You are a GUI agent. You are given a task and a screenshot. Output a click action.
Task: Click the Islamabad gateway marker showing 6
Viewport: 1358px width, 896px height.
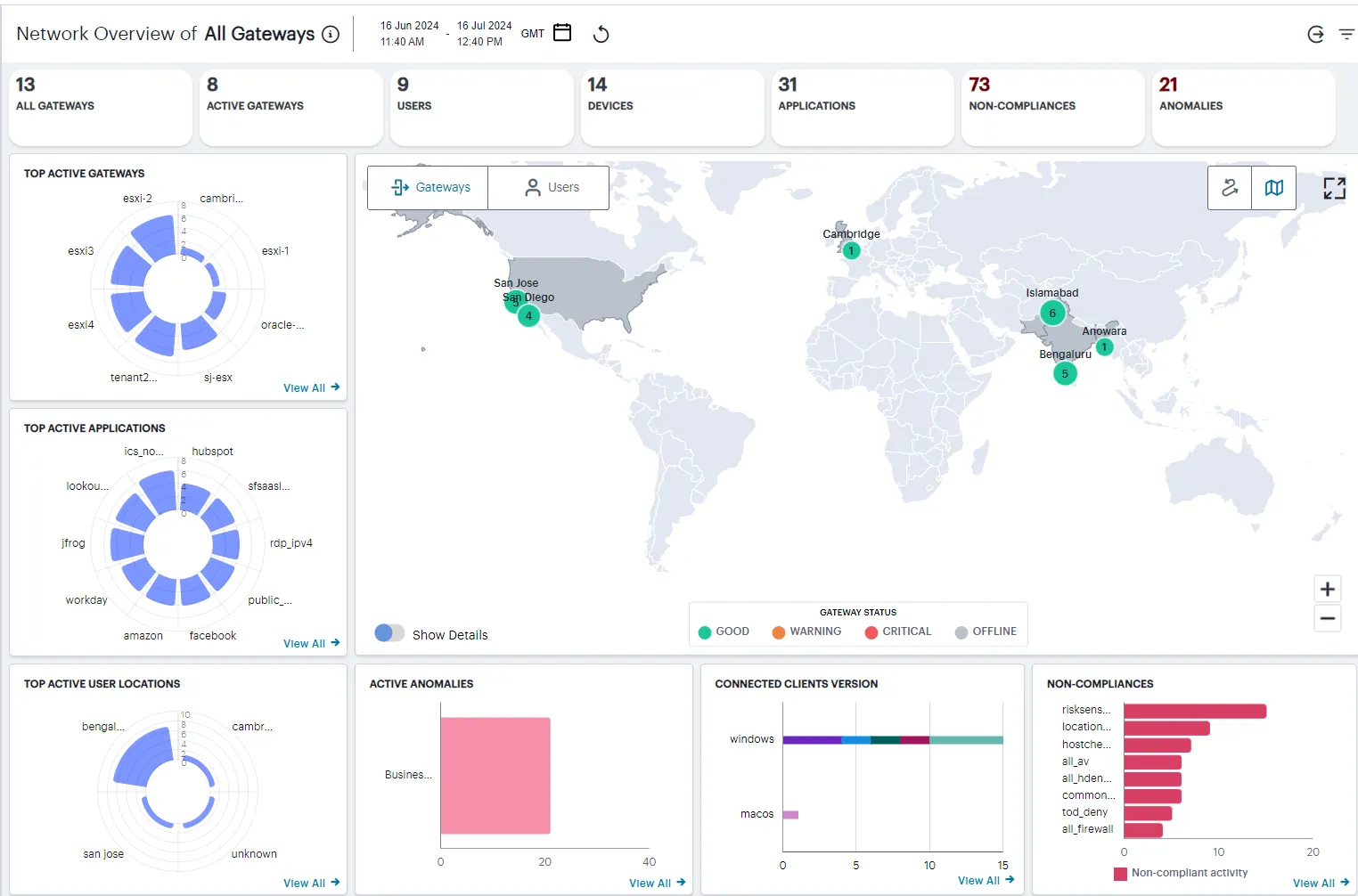click(x=1052, y=313)
